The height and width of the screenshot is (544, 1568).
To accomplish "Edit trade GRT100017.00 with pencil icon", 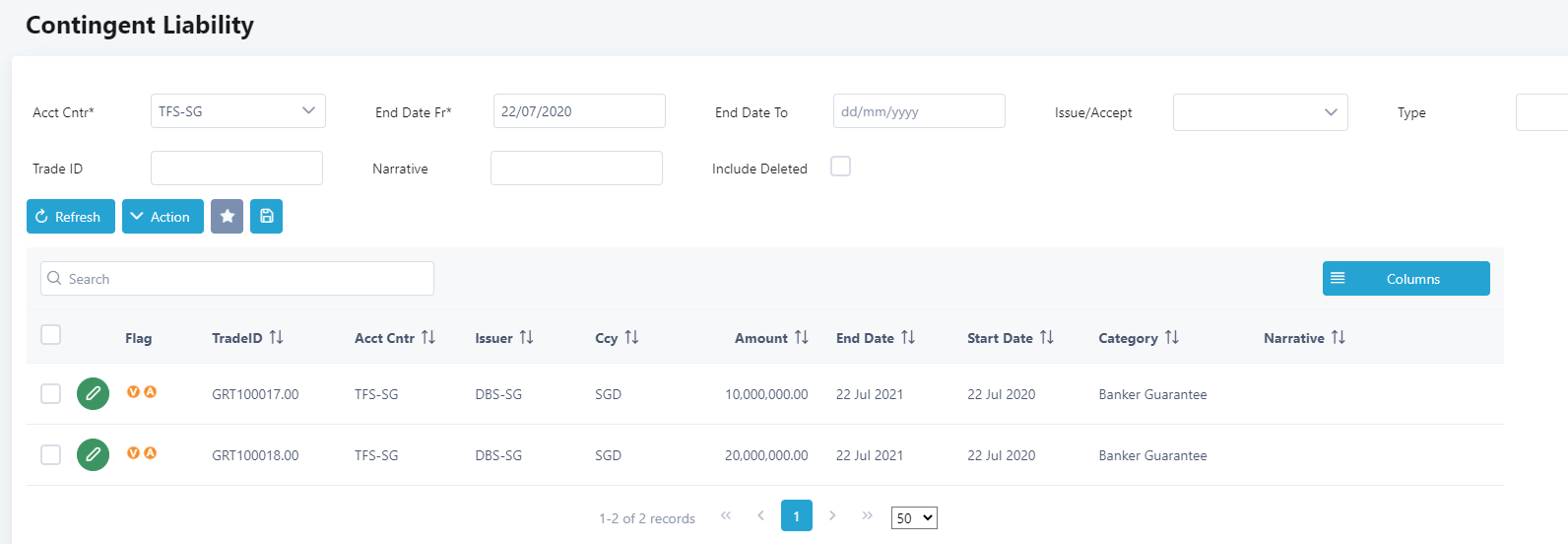I will 93,394.
